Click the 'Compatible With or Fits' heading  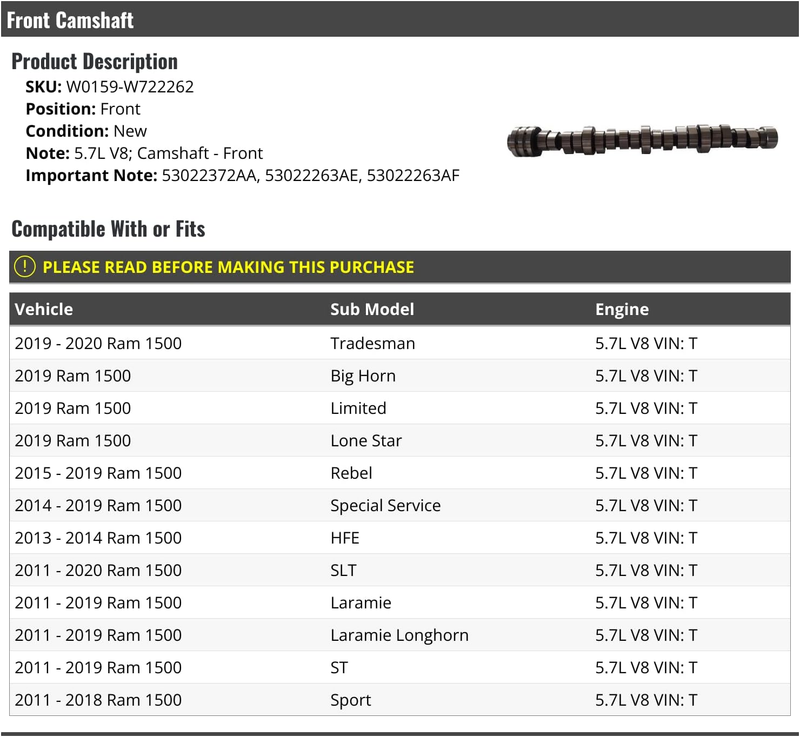(x=108, y=228)
